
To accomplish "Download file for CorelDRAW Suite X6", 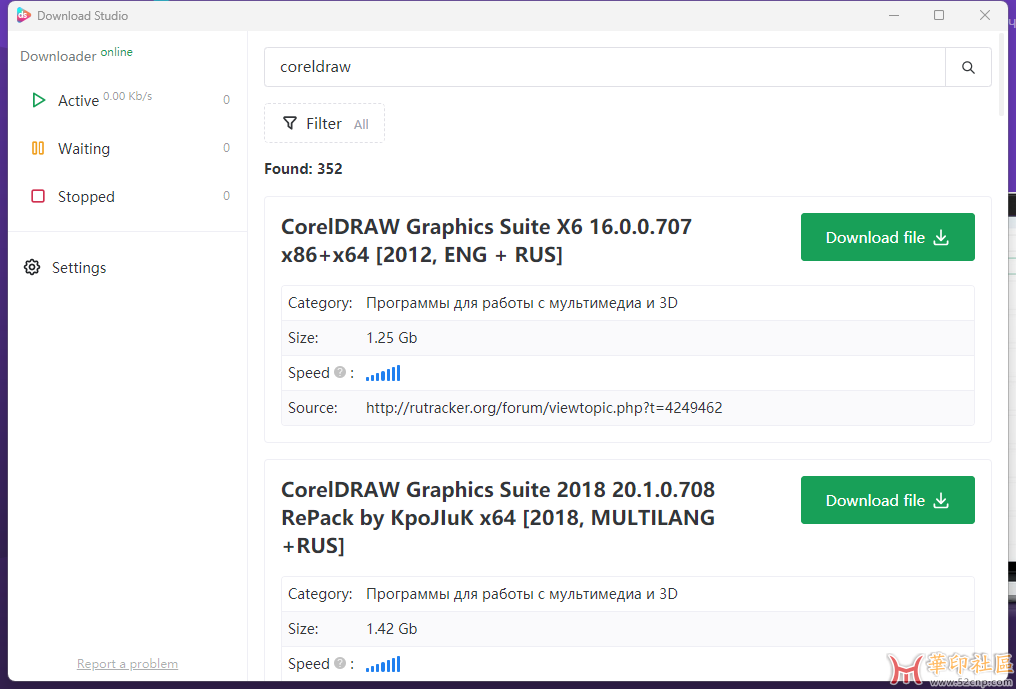I will [x=888, y=237].
